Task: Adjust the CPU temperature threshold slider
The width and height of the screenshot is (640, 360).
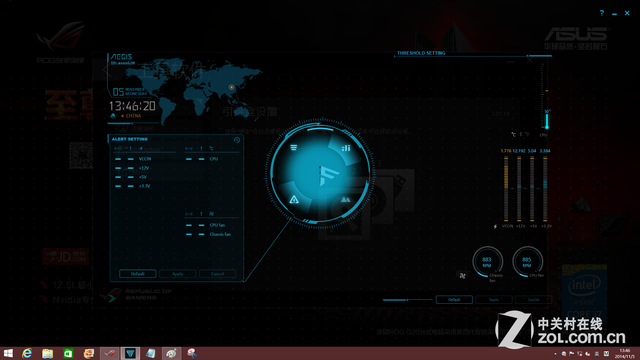Action: [x=547, y=121]
